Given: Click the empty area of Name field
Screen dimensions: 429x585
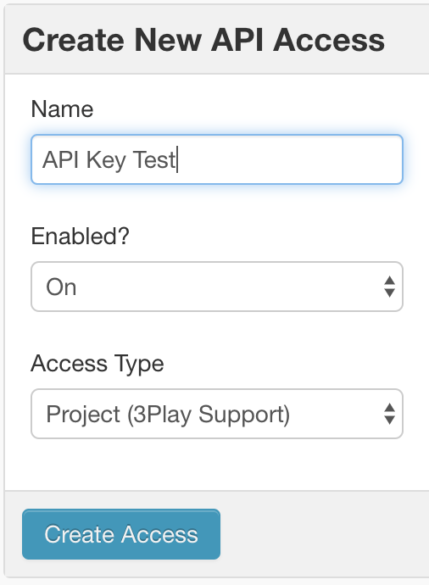Looking at the screenshot, I should pos(289,159).
